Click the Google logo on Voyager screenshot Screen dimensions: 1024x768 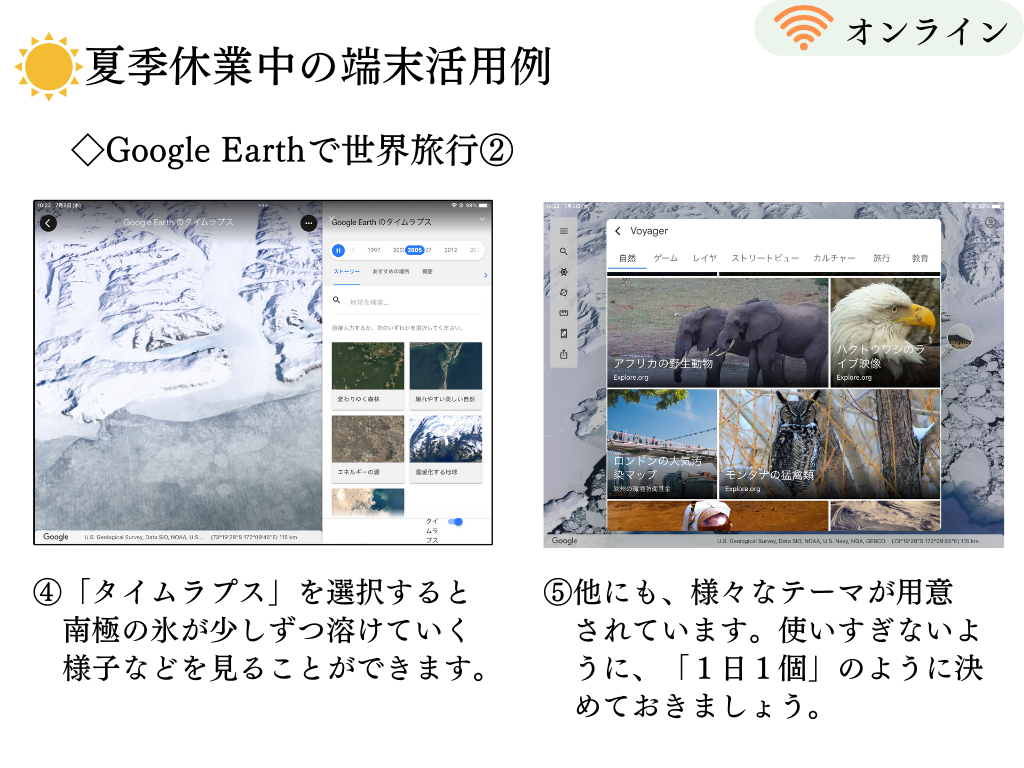(x=564, y=541)
